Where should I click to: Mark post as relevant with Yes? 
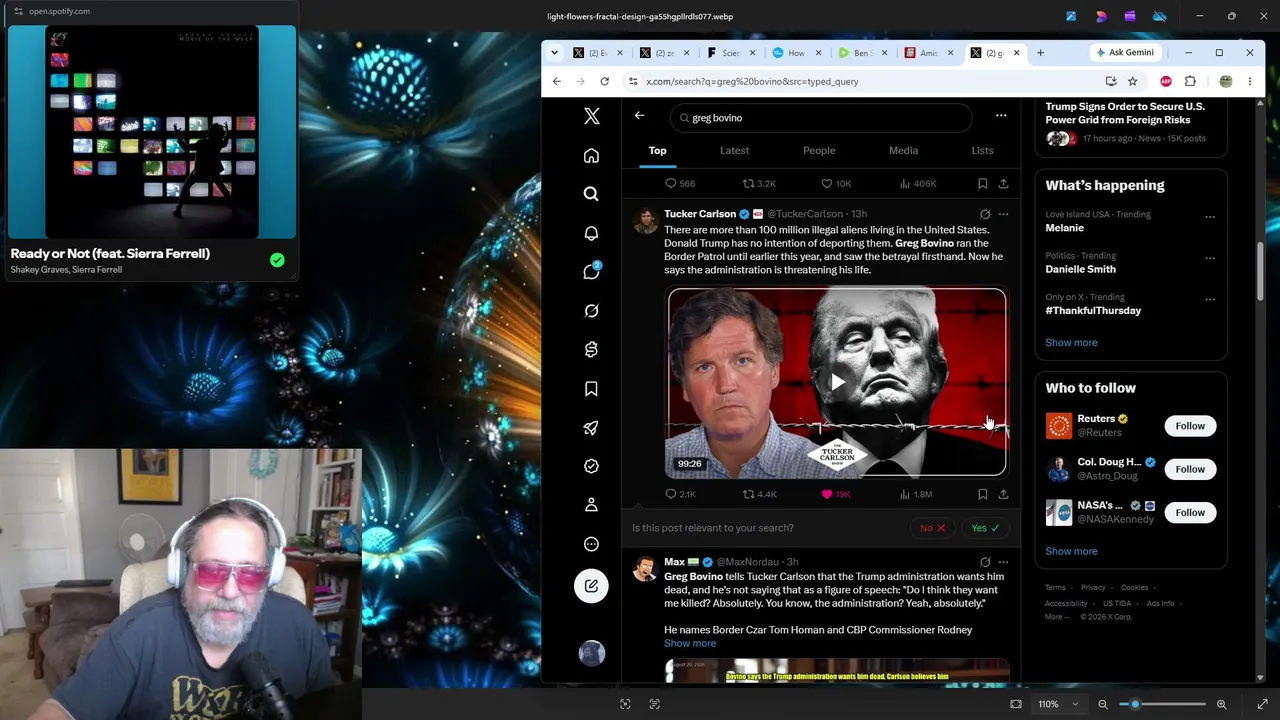pos(985,528)
